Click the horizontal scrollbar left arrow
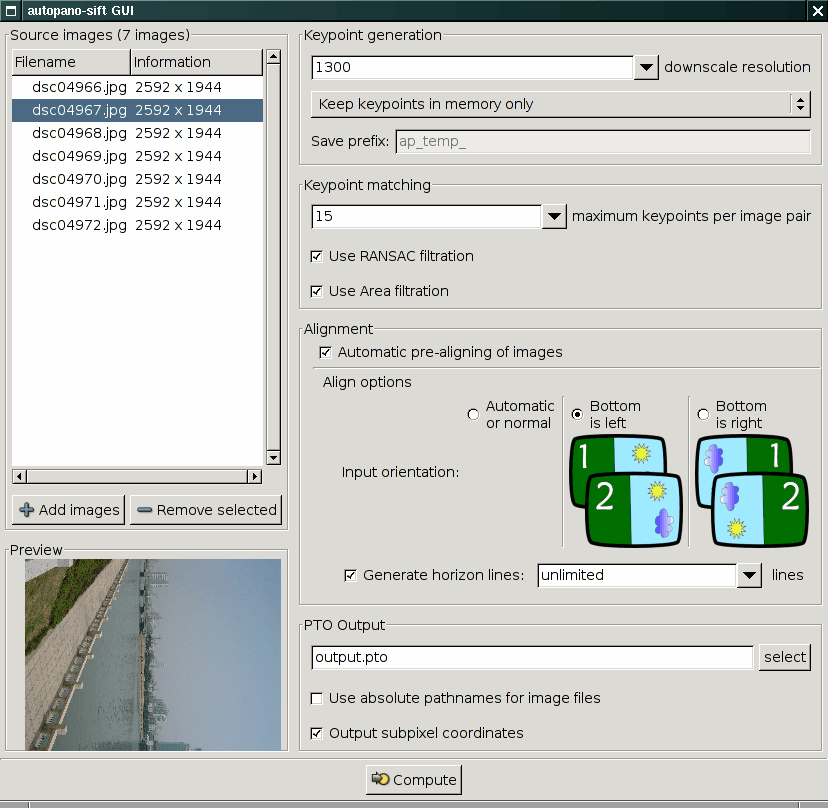 (x=20, y=476)
